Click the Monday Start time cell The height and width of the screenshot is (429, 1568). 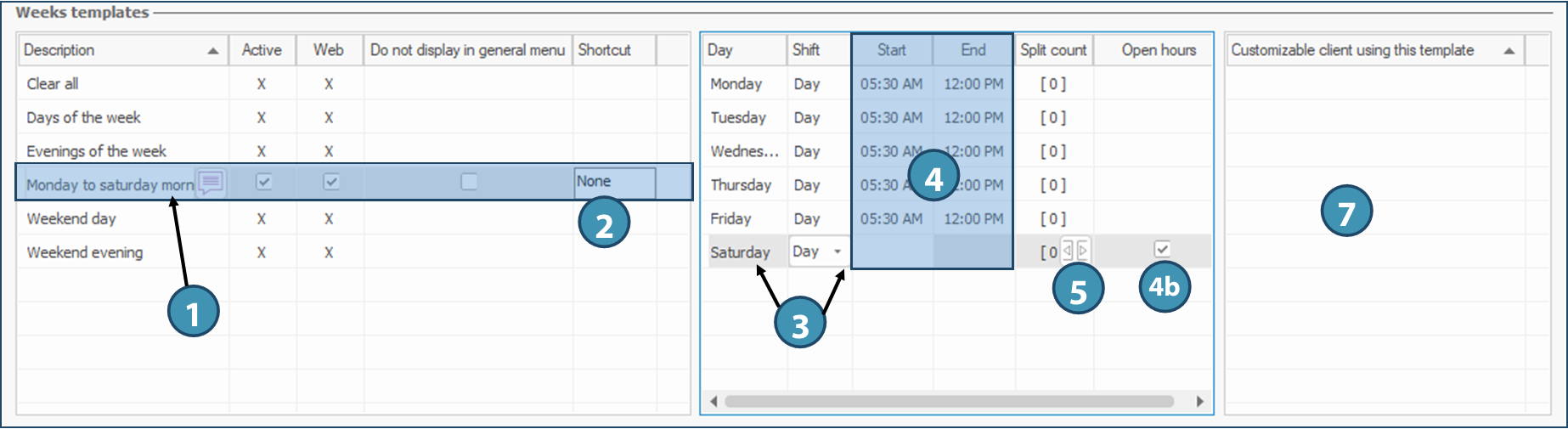[x=891, y=84]
